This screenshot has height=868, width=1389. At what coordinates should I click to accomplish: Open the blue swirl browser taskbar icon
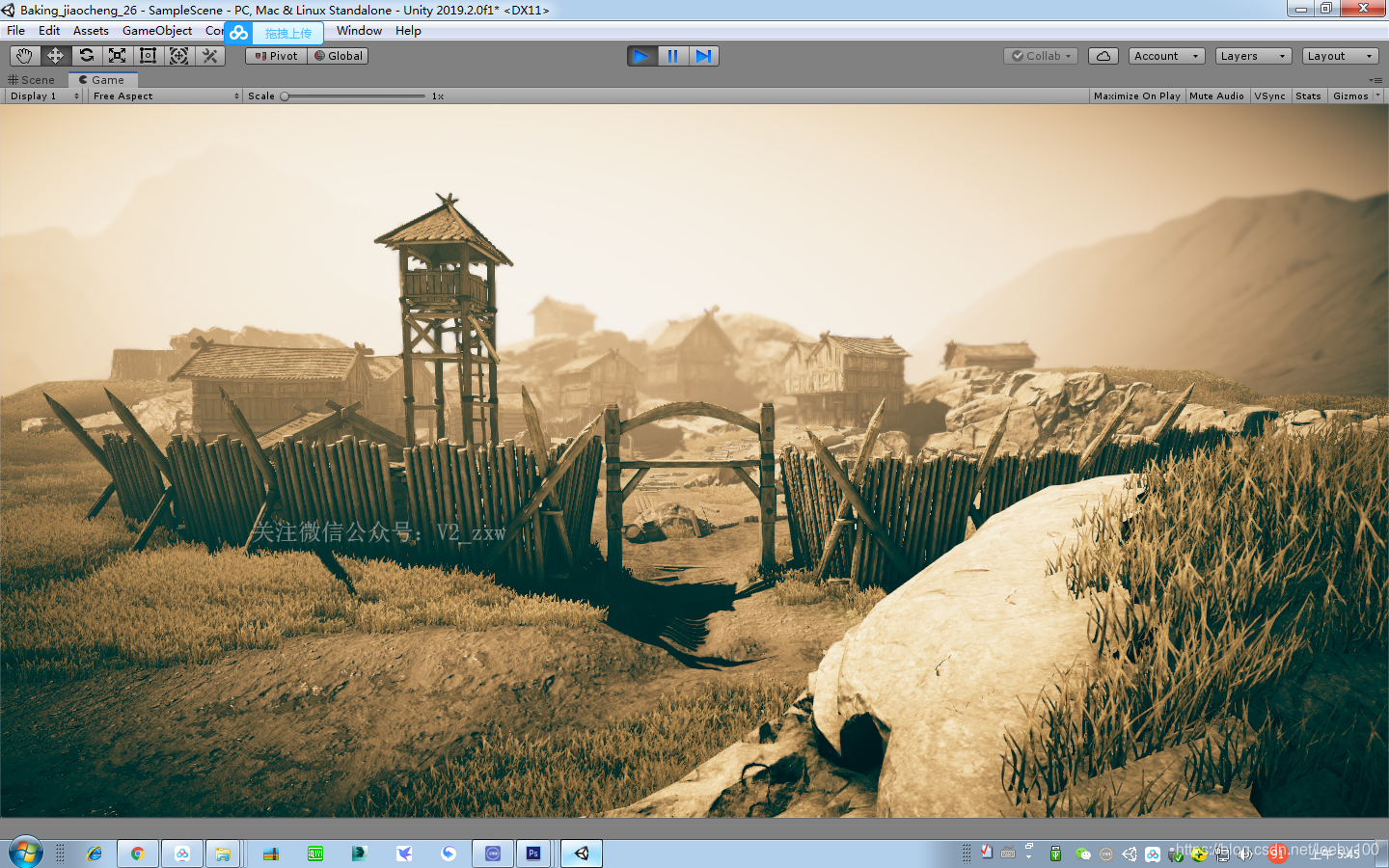tap(449, 854)
